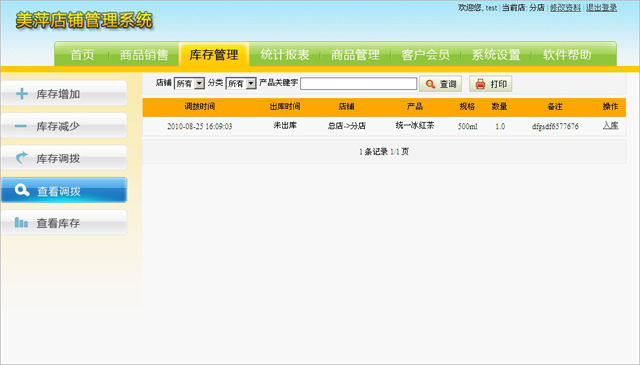Screen dimensions: 640x365
Task: Click the 产品 column header
Action: [x=415, y=107]
